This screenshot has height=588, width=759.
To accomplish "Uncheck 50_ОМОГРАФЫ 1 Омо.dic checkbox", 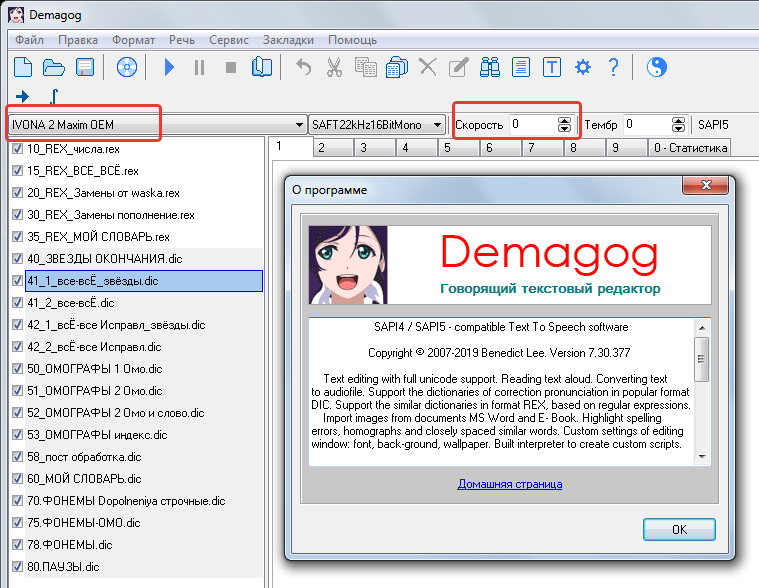I will pyautogui.click(x=17, y=369).
